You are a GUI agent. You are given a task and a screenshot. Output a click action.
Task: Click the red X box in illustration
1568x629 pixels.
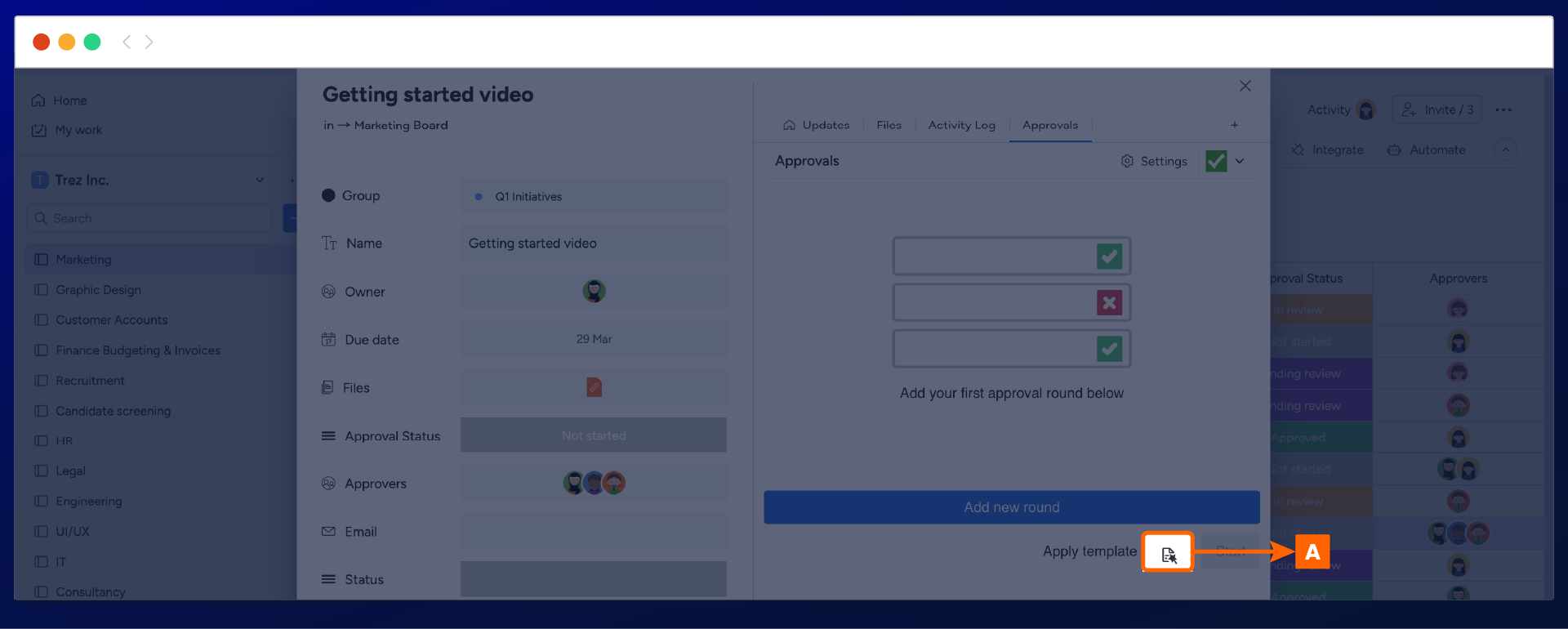tap(1109, 303)
